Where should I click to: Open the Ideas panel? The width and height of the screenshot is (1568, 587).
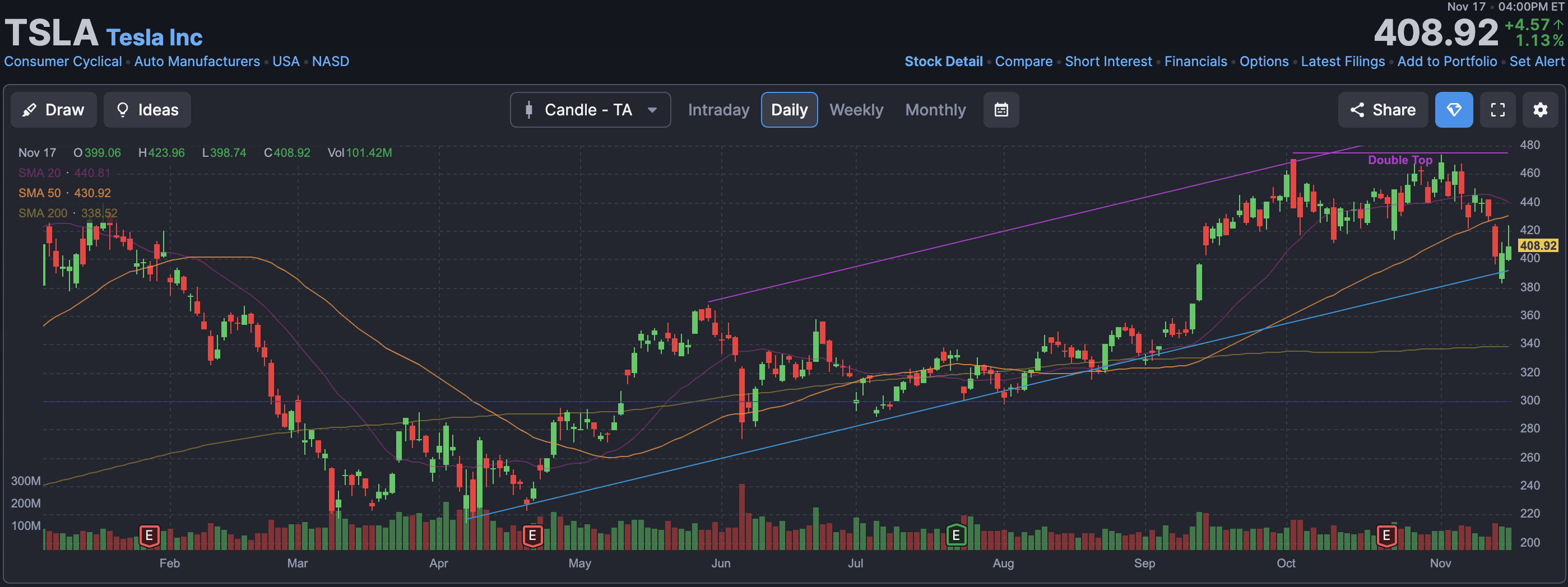147,110
